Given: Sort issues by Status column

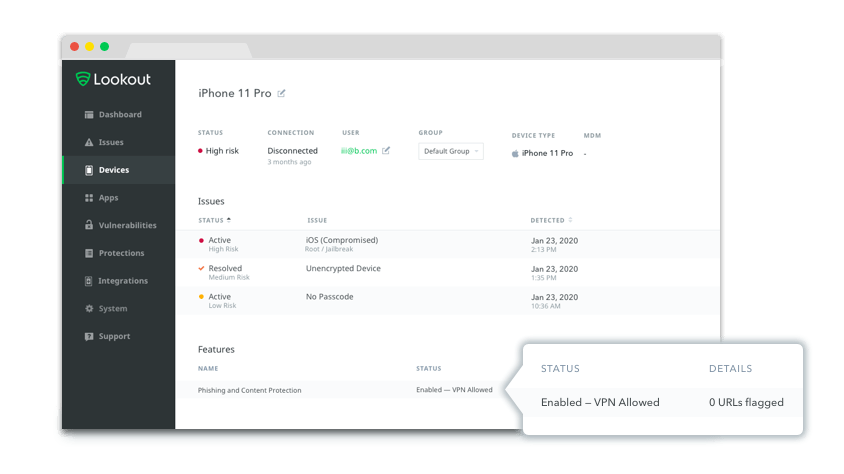Looking at the screenshot, I should (x=214, y=220).
